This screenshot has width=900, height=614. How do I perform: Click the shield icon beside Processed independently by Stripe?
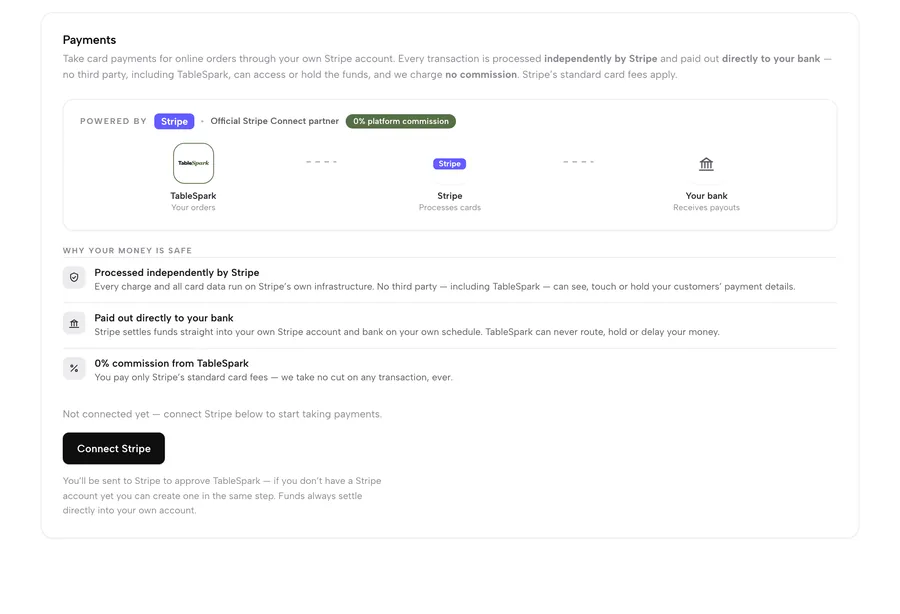tap(74, 277)
